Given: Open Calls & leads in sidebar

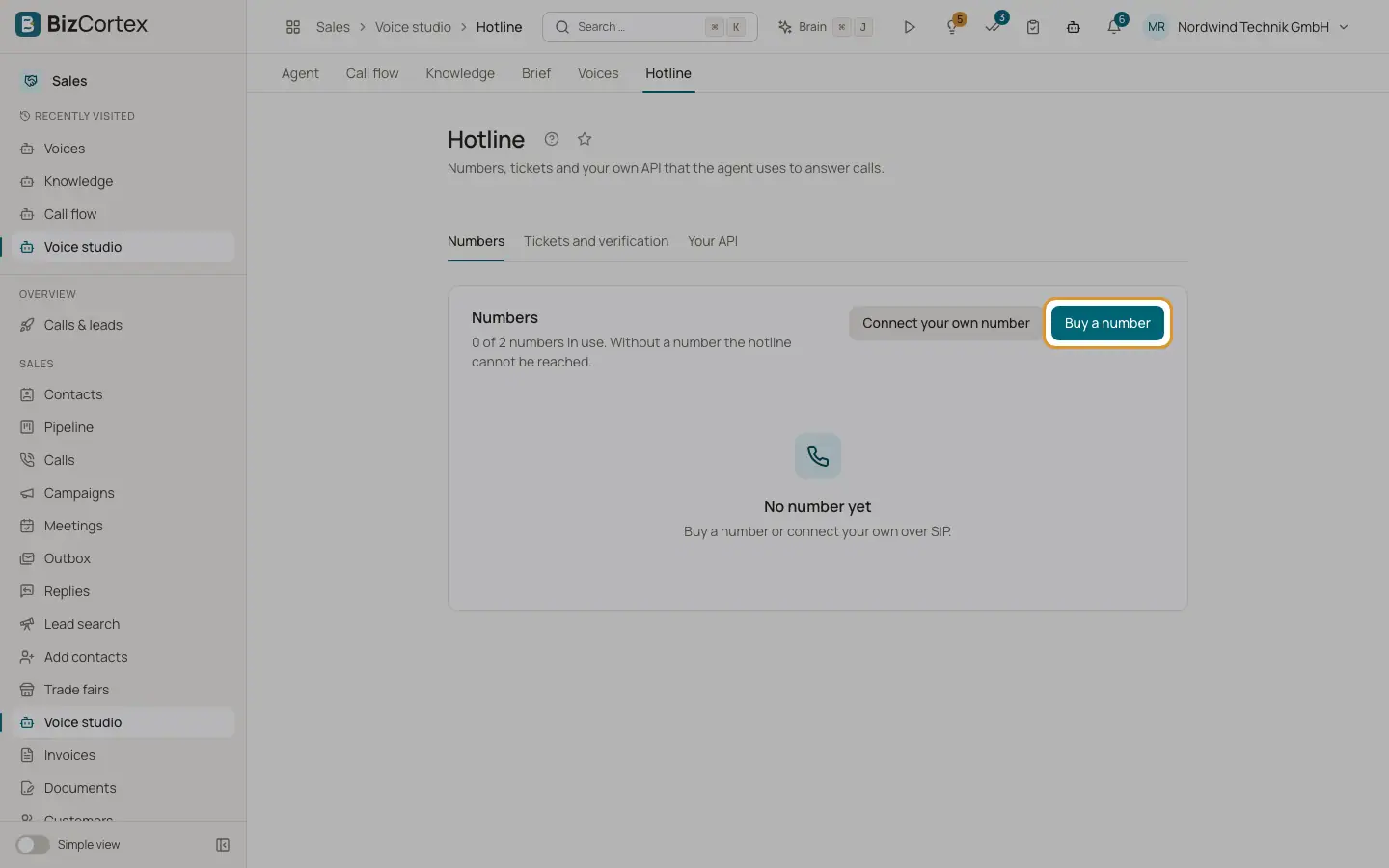Looking at the screenshot, I should pos(123,325).
